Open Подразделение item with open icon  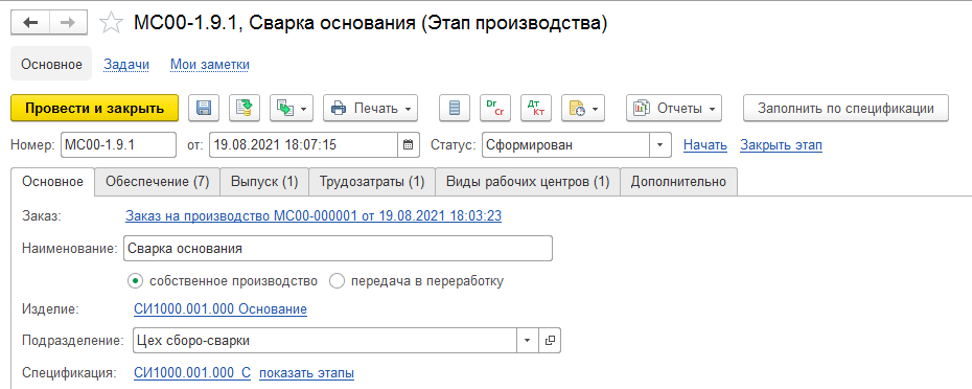tap(550, 340)
